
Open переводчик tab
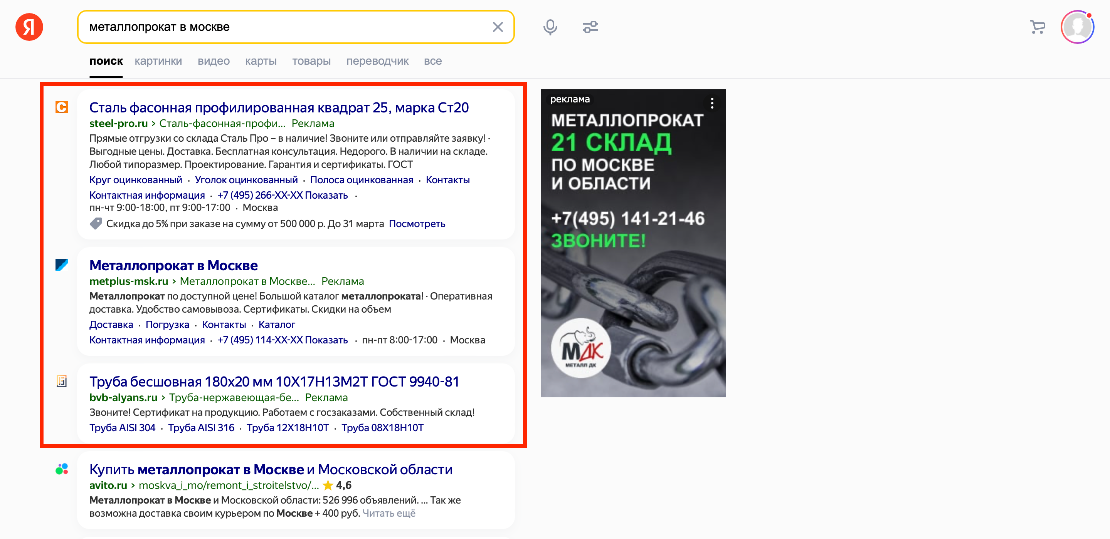[x=377, y=61]
